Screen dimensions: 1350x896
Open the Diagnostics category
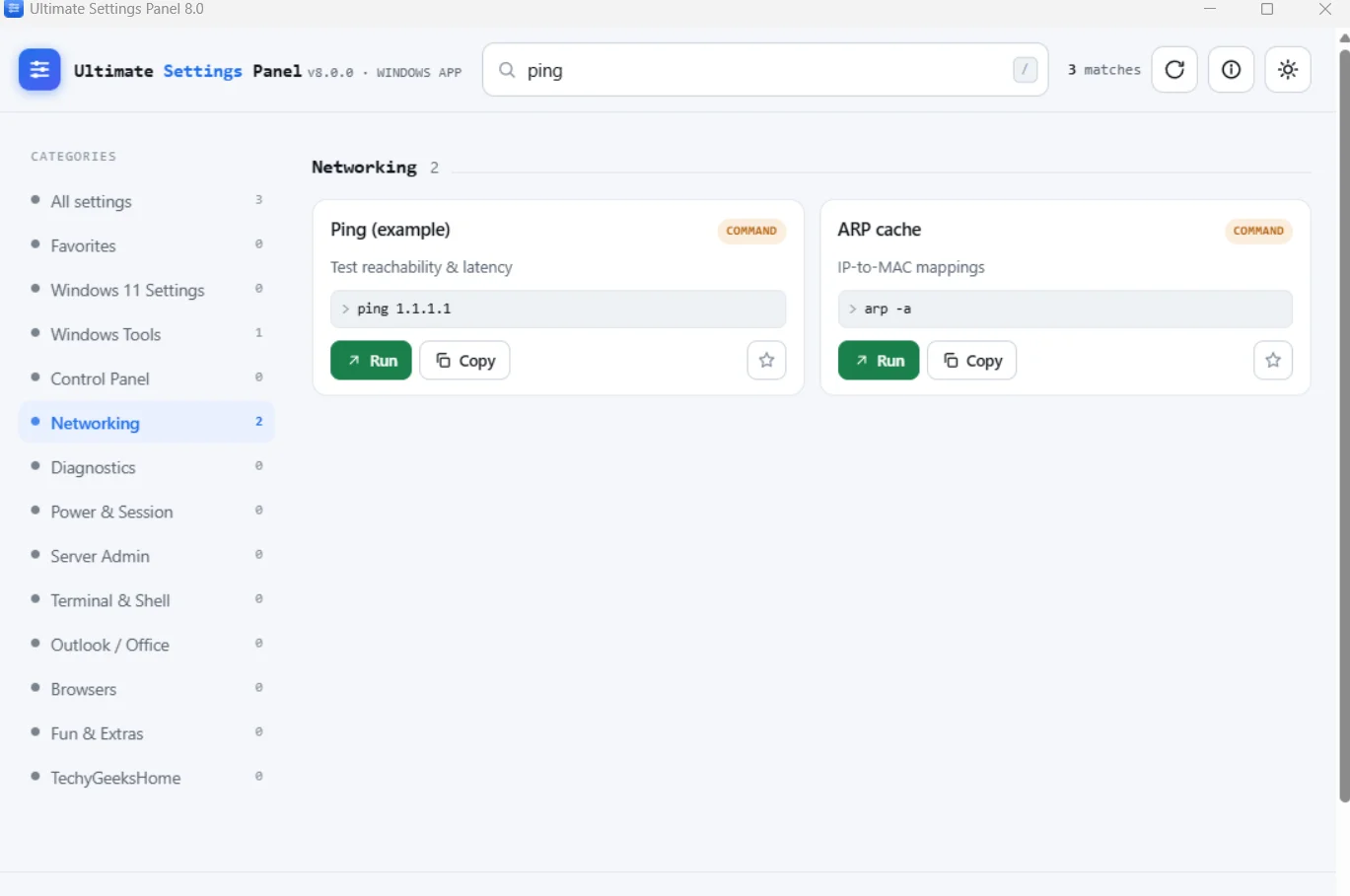tap(147, 467)
